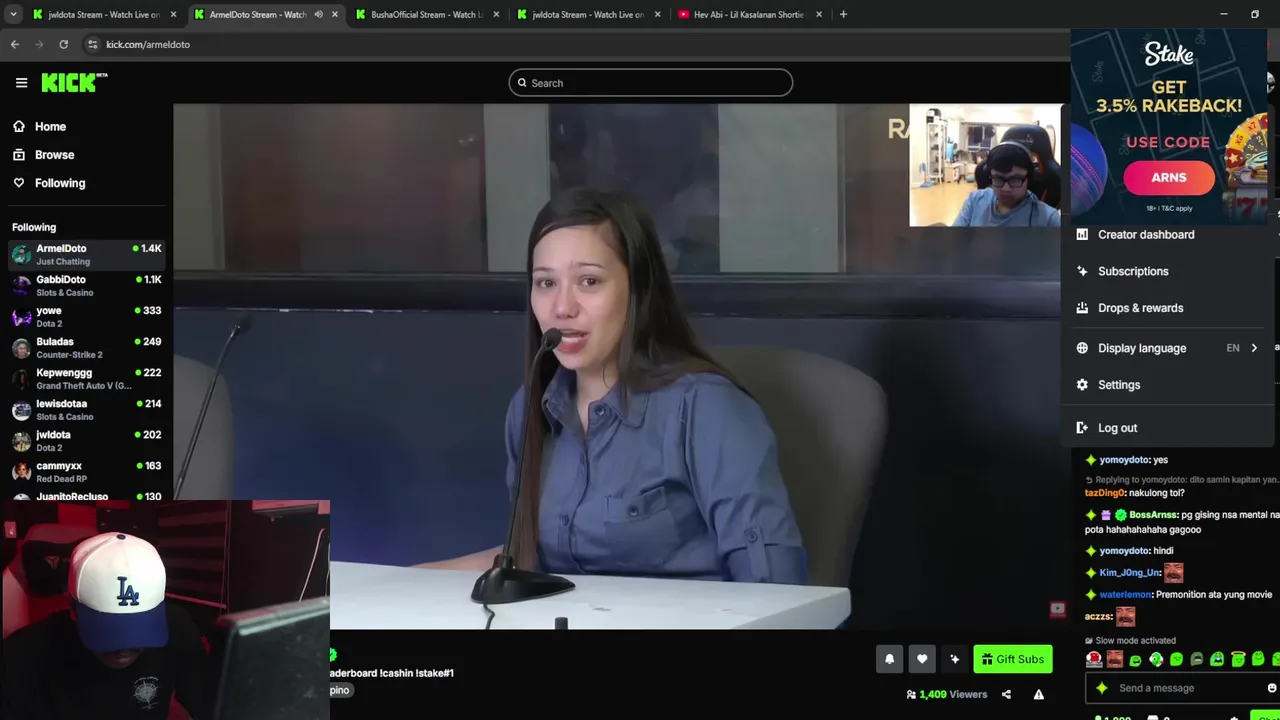Click the ARNS code button in Stake ad
Image resolution: width=1280 pixels, height=720 pixels.
1169,178
